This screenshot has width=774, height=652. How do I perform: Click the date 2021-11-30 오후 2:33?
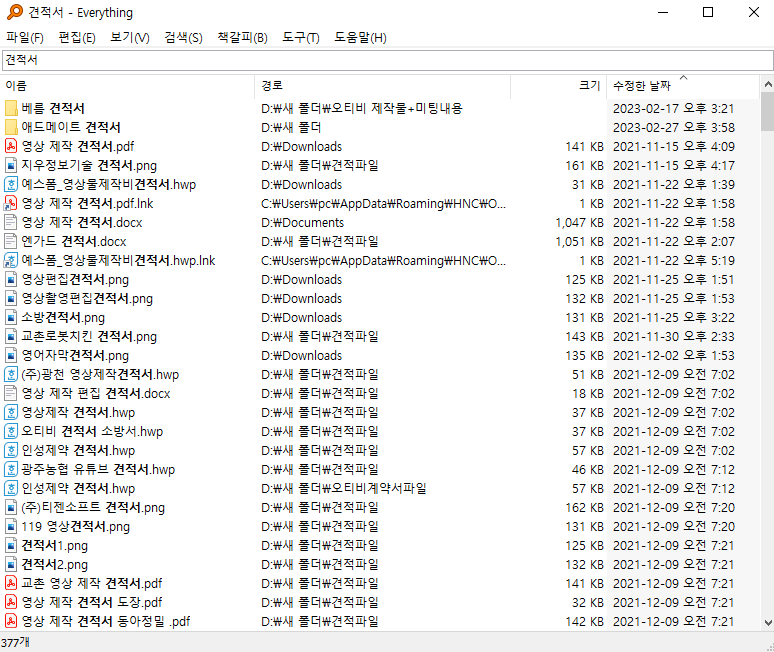click(674, 336)
